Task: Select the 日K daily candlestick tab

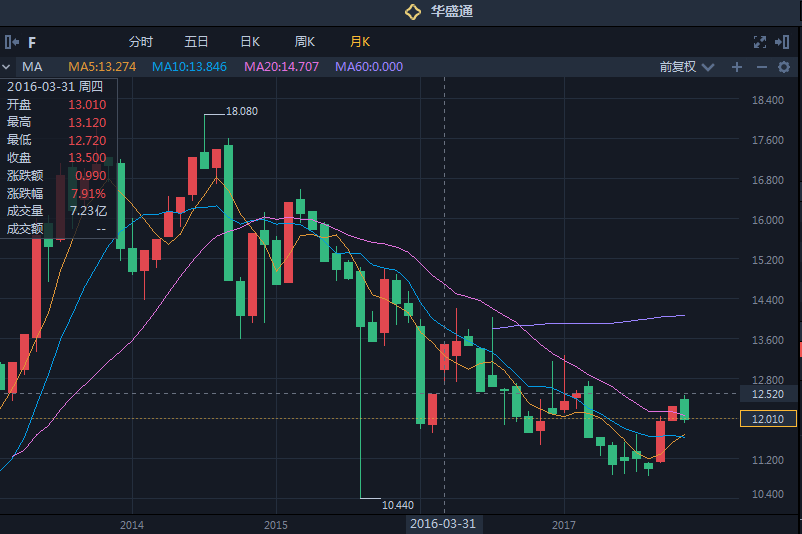Action: point(250,42)
